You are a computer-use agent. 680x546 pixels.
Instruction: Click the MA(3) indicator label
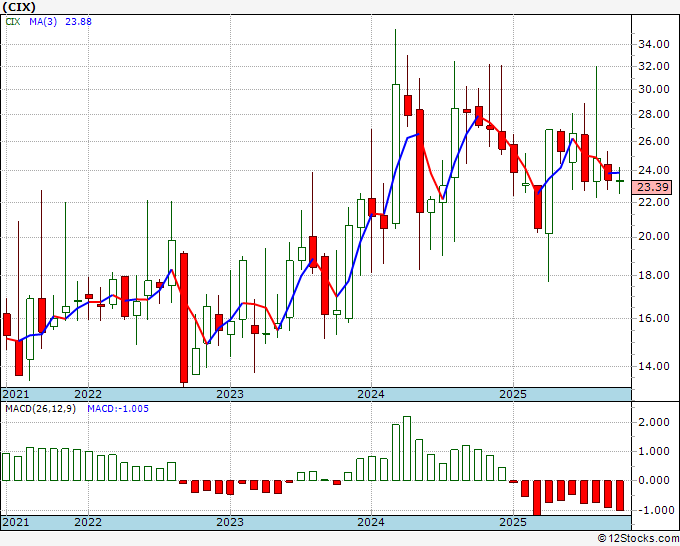click(x=43, y=22)
